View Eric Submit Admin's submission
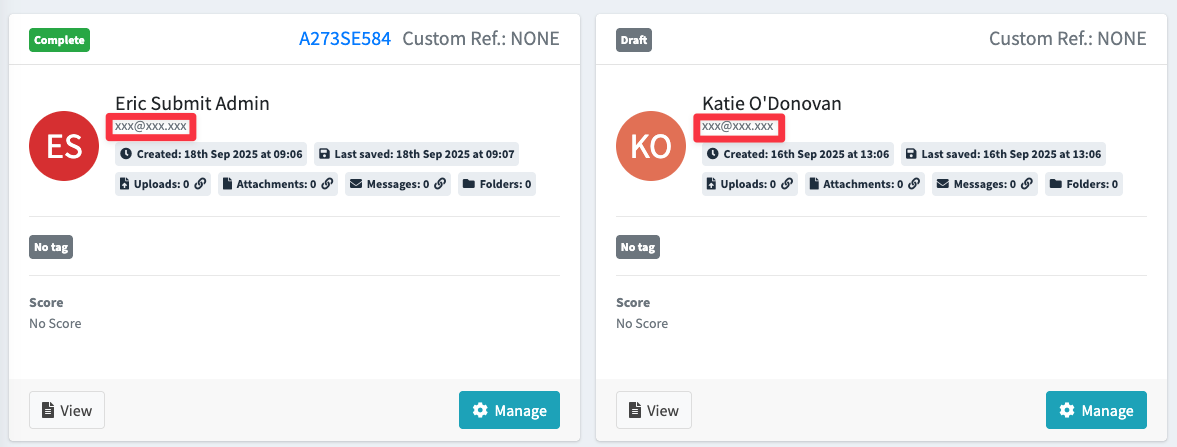Screen dimensions: 1177x447 (67, 410)
